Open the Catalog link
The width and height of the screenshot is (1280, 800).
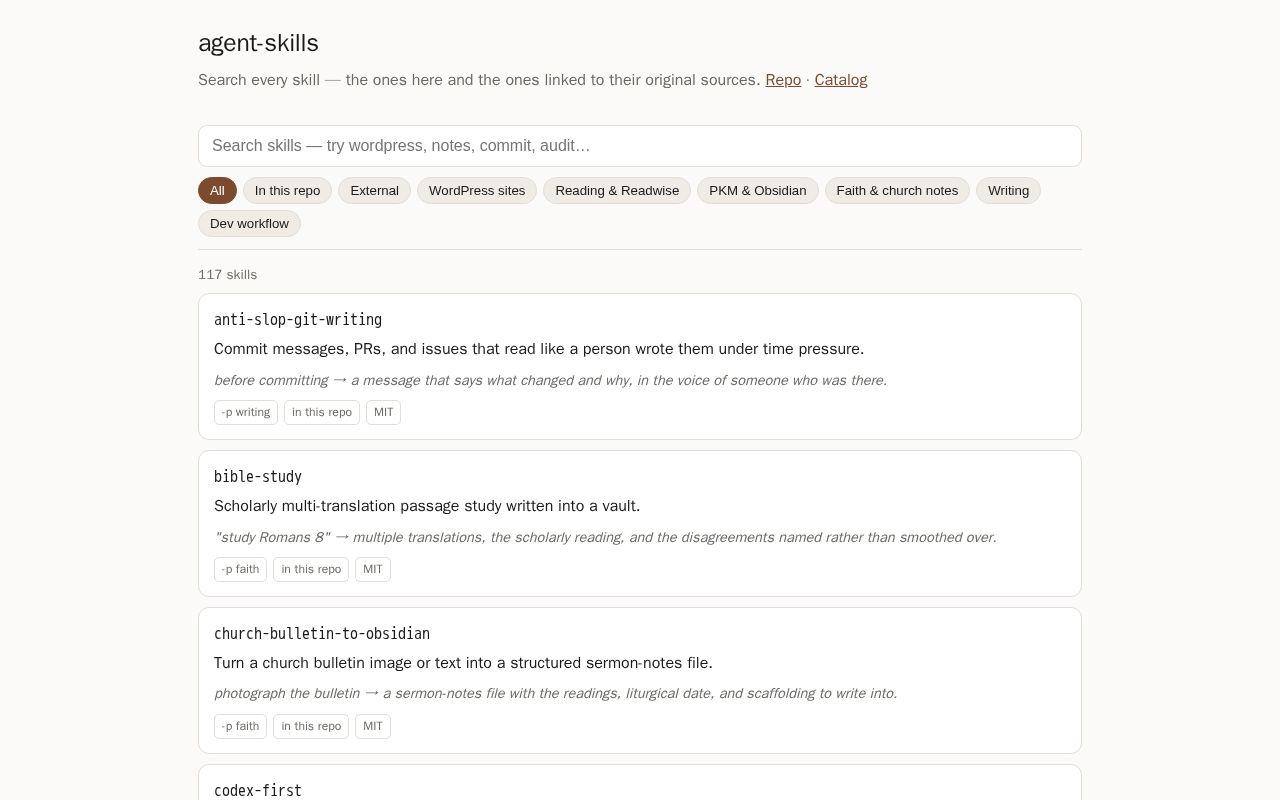(841, 80)
